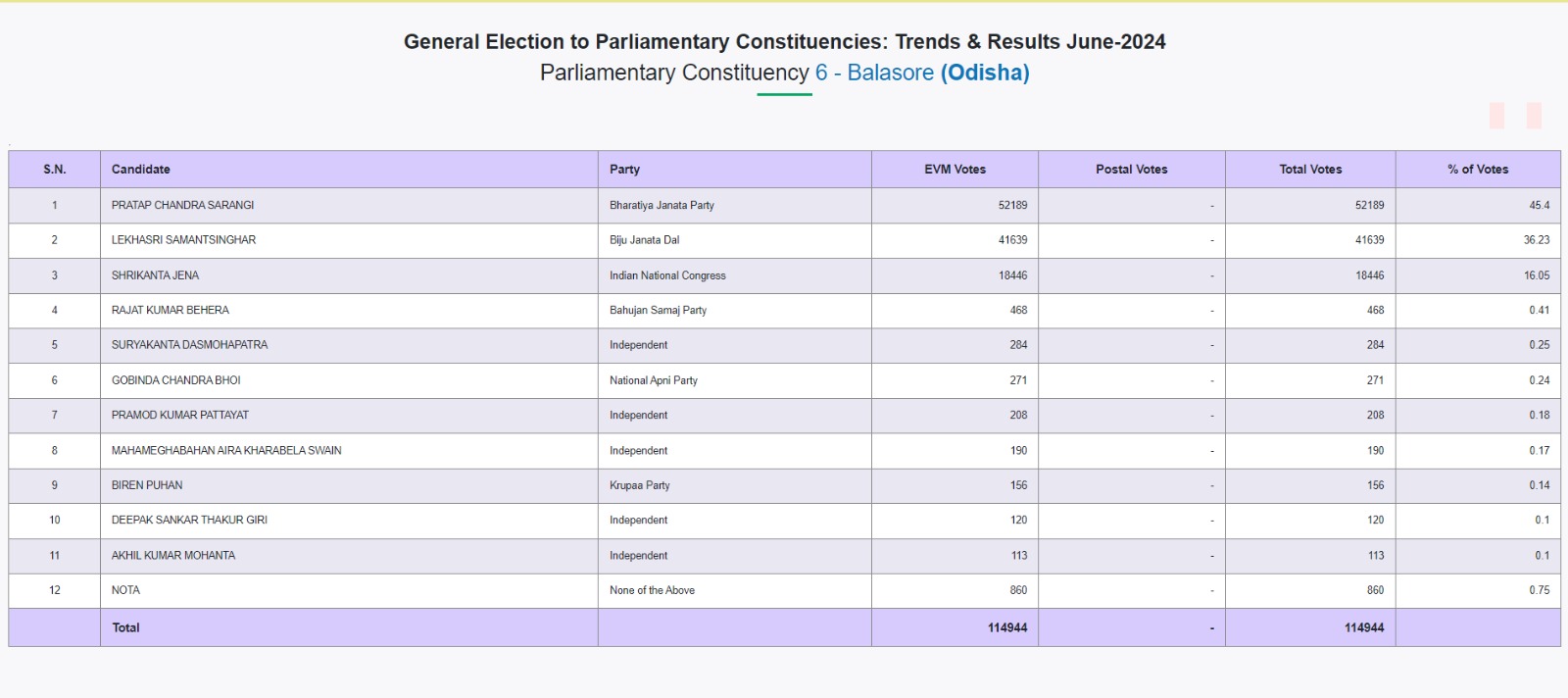The image size is (1568, 698).
Task: Click the NOTA row name
Action: [x=125, y=590]
